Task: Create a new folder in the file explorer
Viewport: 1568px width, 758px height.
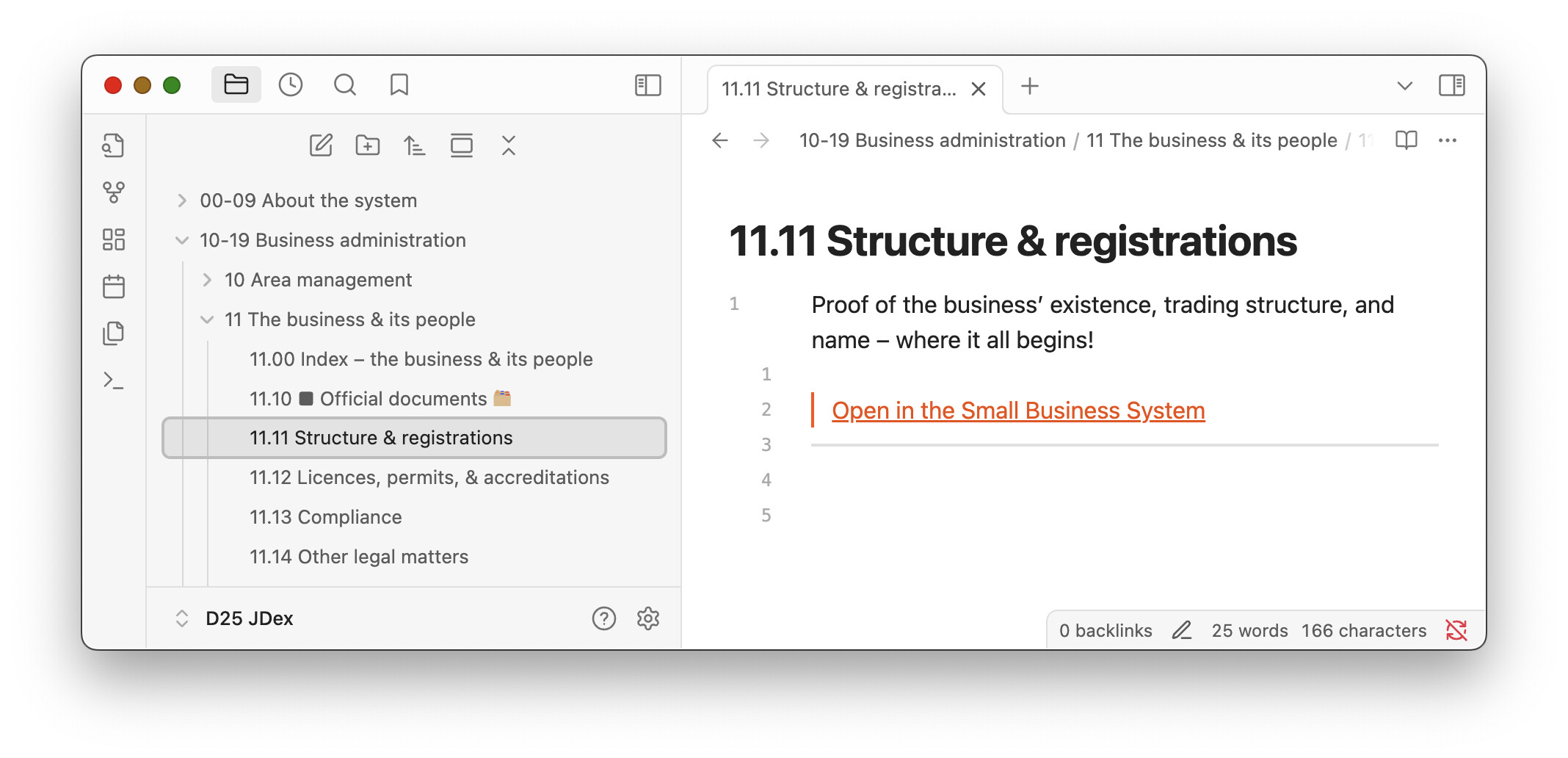Action: (368, 145)
